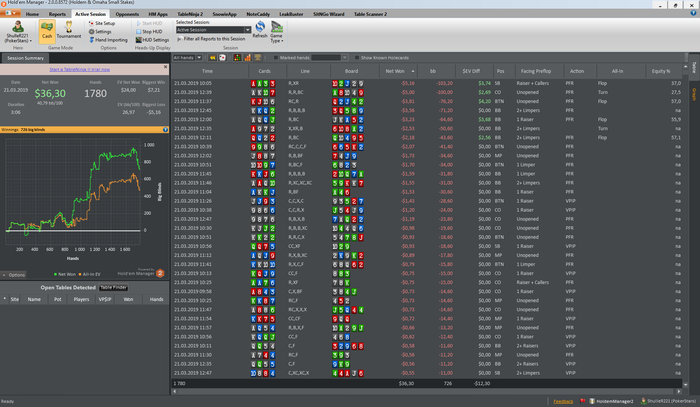700x407 pixels.
Task: Open Settings in Options group
Action: point(100,32)
